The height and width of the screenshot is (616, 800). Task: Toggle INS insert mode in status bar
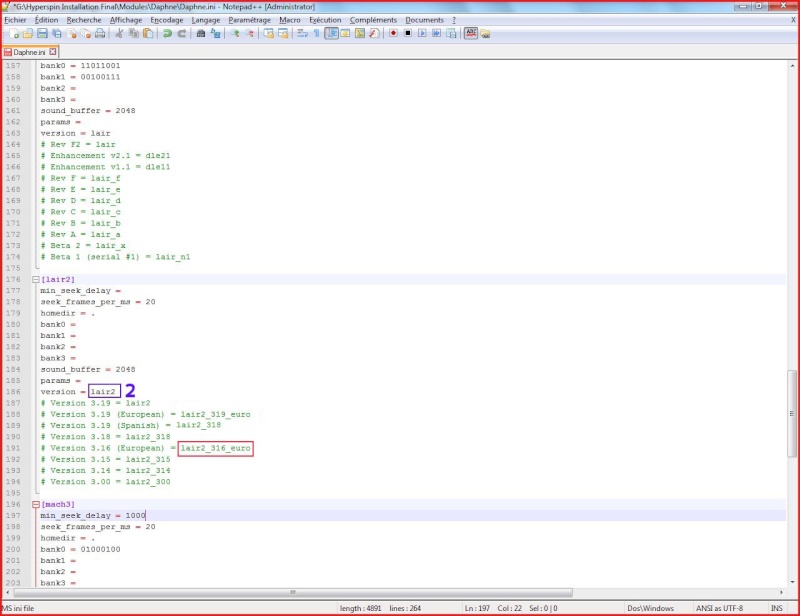[x=777, y=608]
